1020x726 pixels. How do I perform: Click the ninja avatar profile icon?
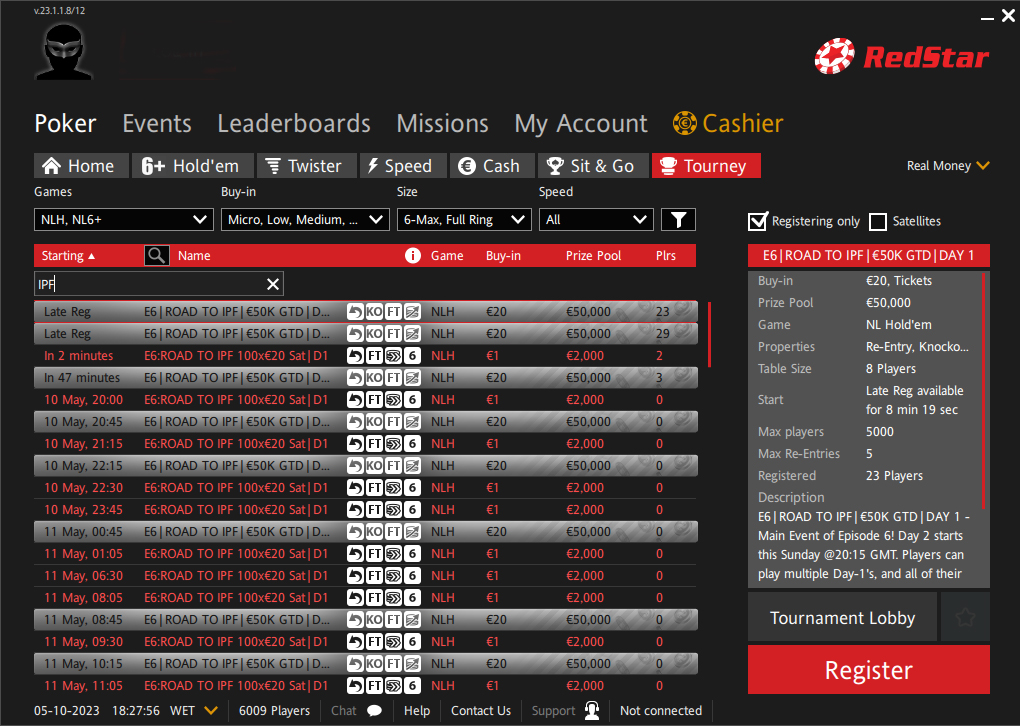click(64, 52)
